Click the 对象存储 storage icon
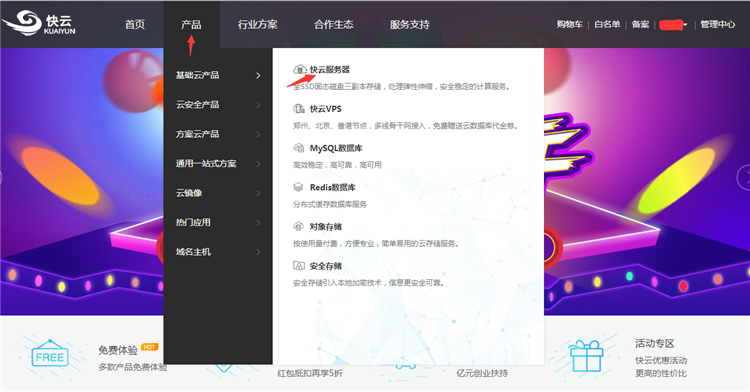 [298, 227]
